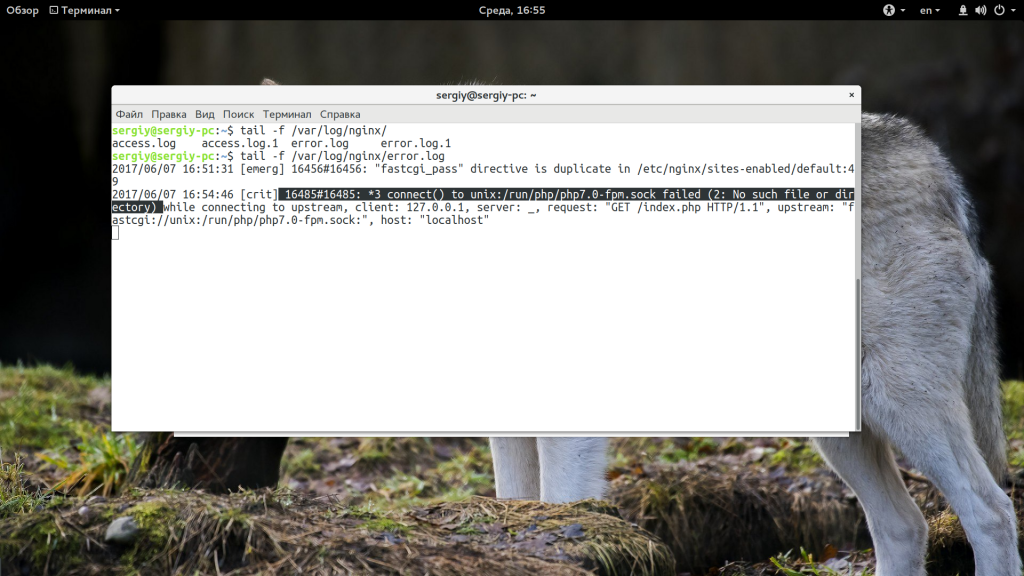Click the Обзор activities button

point(22,10)
